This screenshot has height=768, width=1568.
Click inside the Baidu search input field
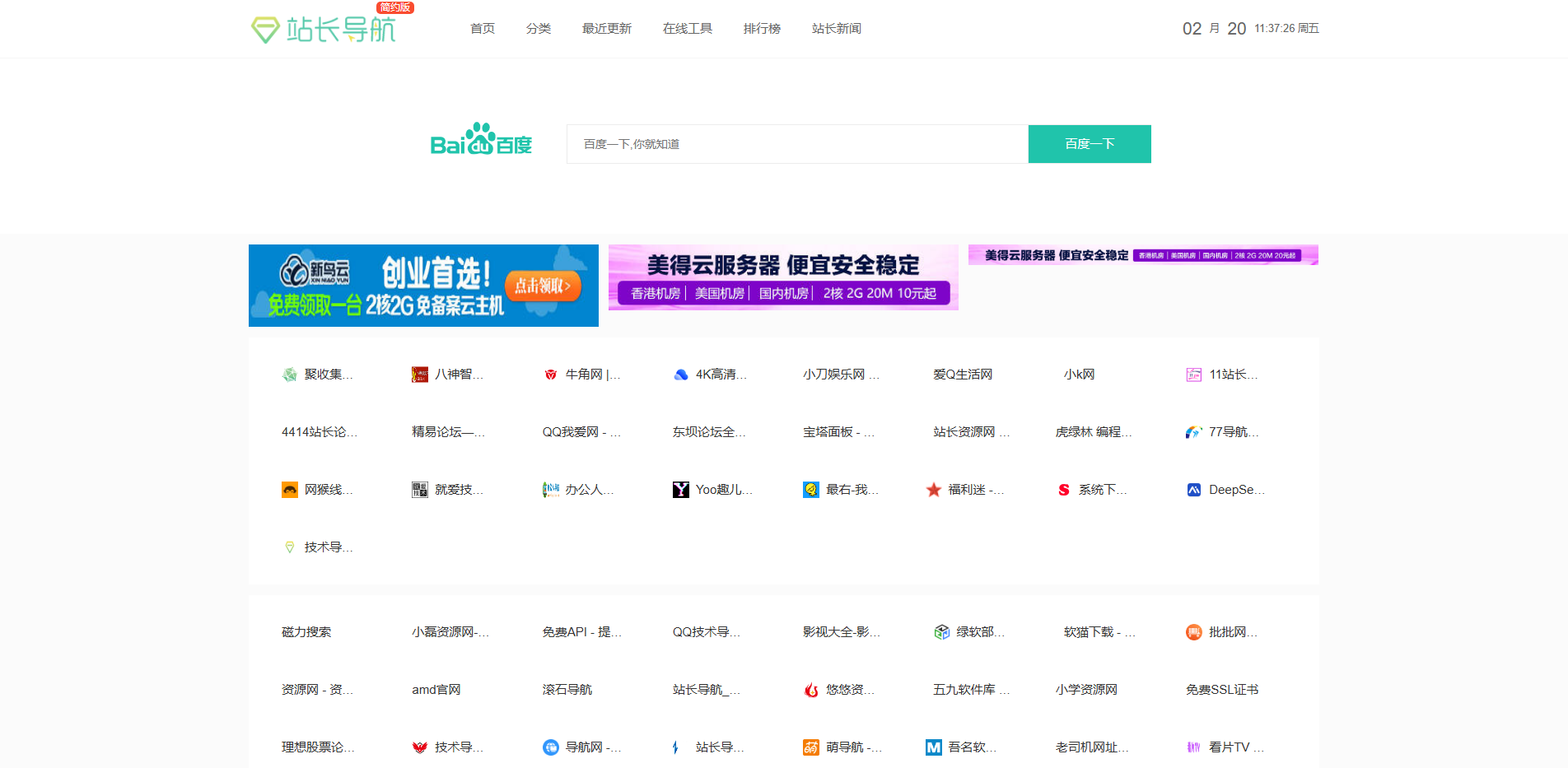(x=796, y=143)
